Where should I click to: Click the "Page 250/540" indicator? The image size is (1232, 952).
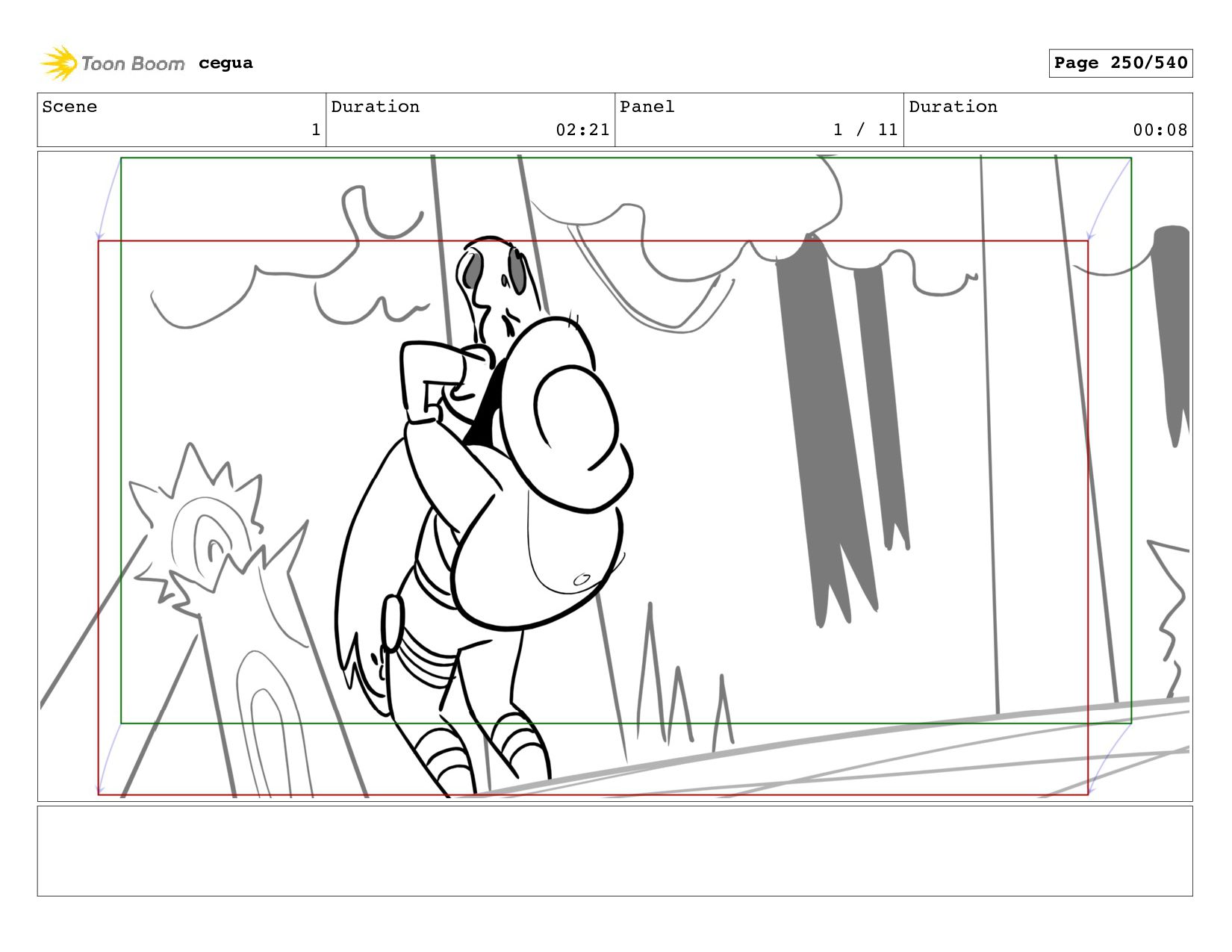click(x=1121, y=63)
